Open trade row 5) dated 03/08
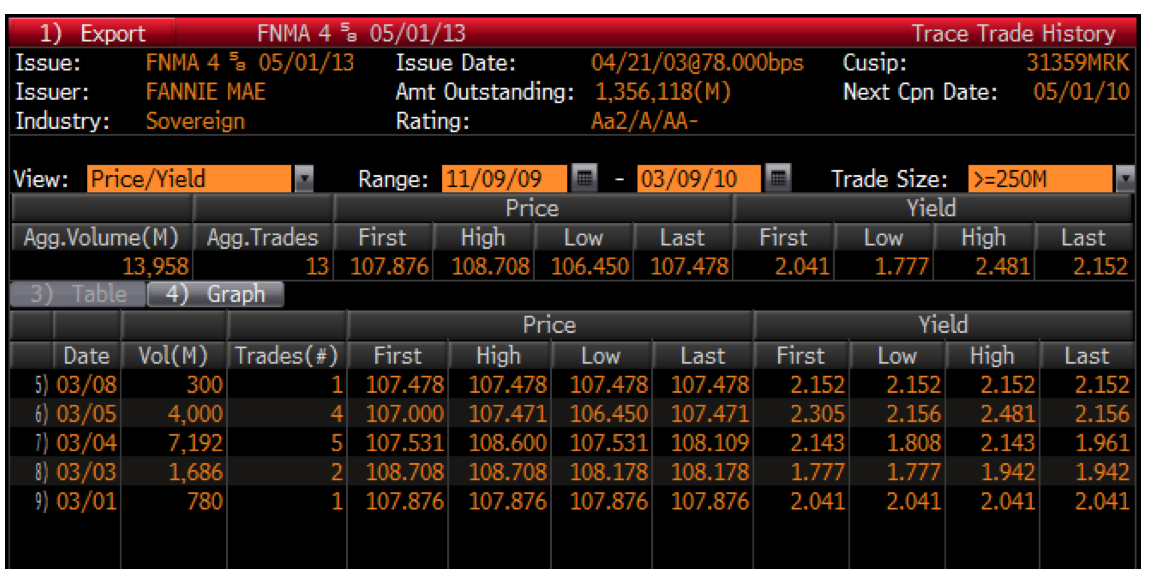Image resolution: width=1155 pixels, height=580 pixels. pos(572,384)
